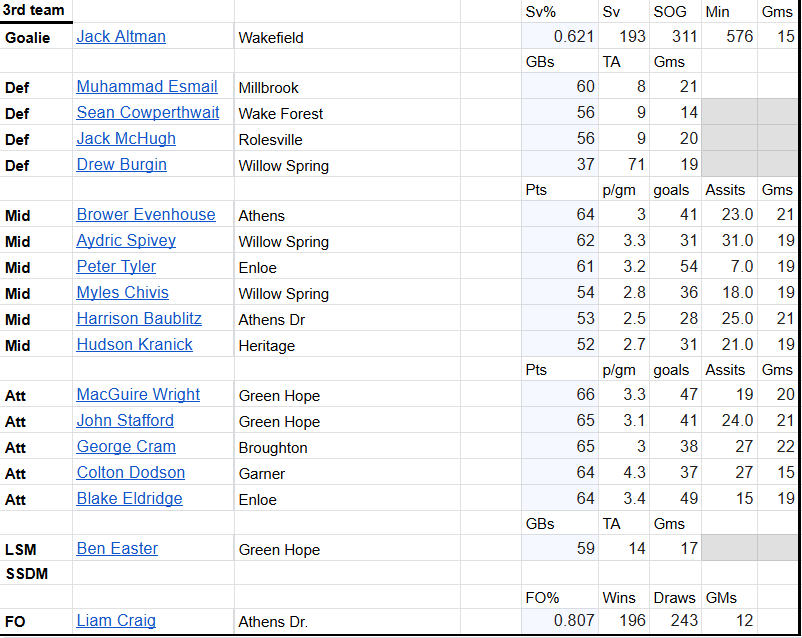The image size is (802, 638).
Task: Select Brower Evenhouse's assists value 23.0
Action: [729, 215]
